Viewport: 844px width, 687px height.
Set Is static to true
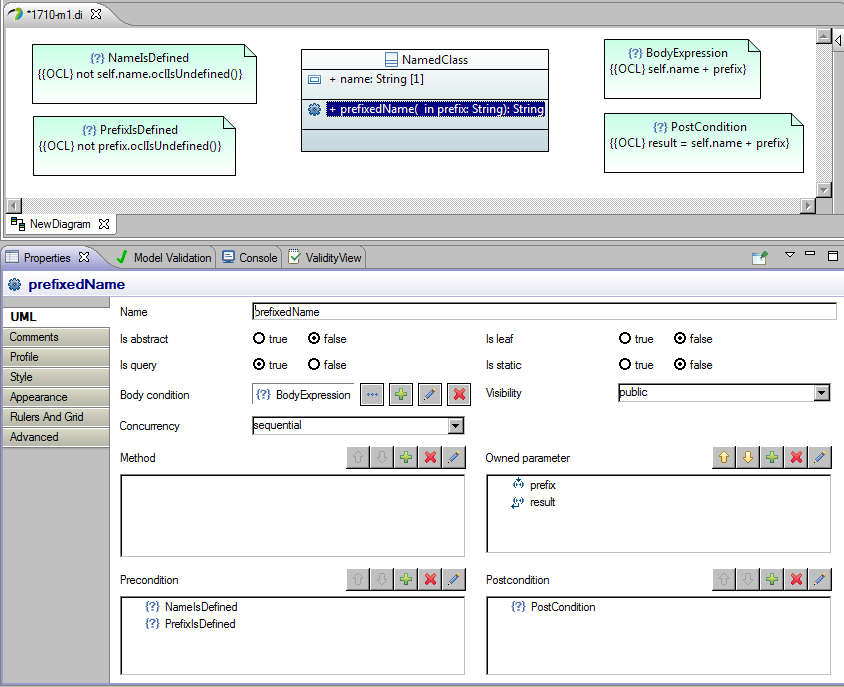[x=625, y=364]
